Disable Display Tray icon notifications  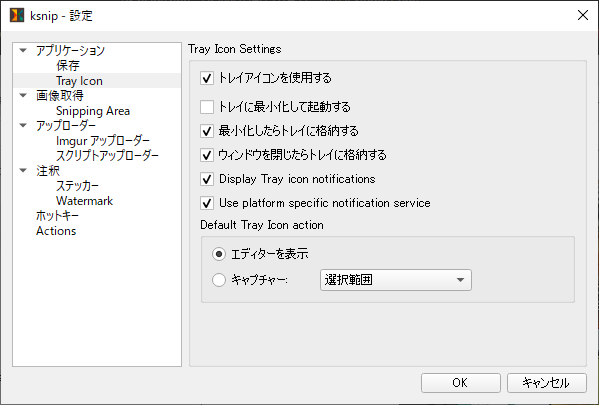207,179
